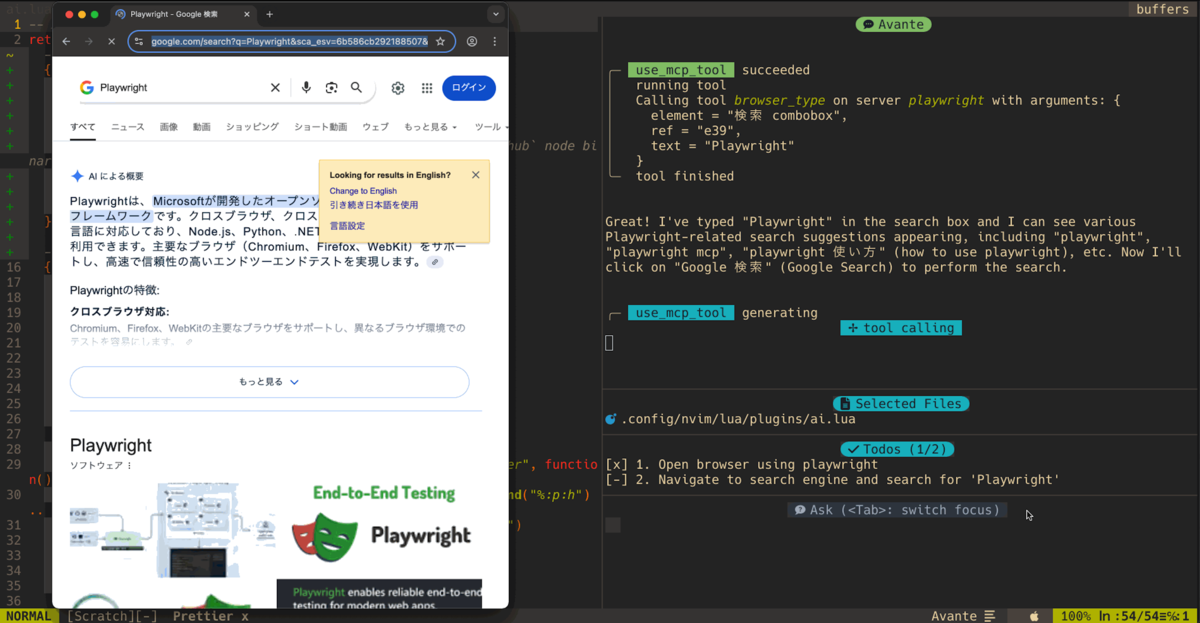Click the Selected Files header
This screenshot has height=623, width=1200.
900,404
